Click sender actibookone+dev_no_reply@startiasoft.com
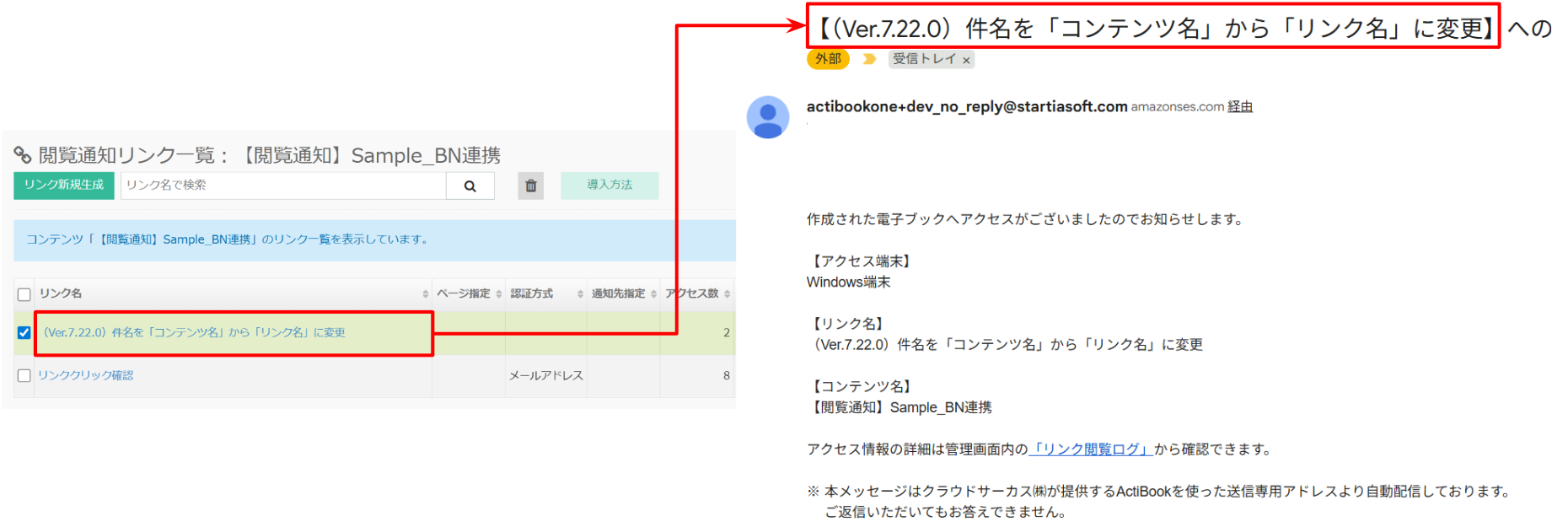This screenshot has width=1568, height=527. coord(967,107)
